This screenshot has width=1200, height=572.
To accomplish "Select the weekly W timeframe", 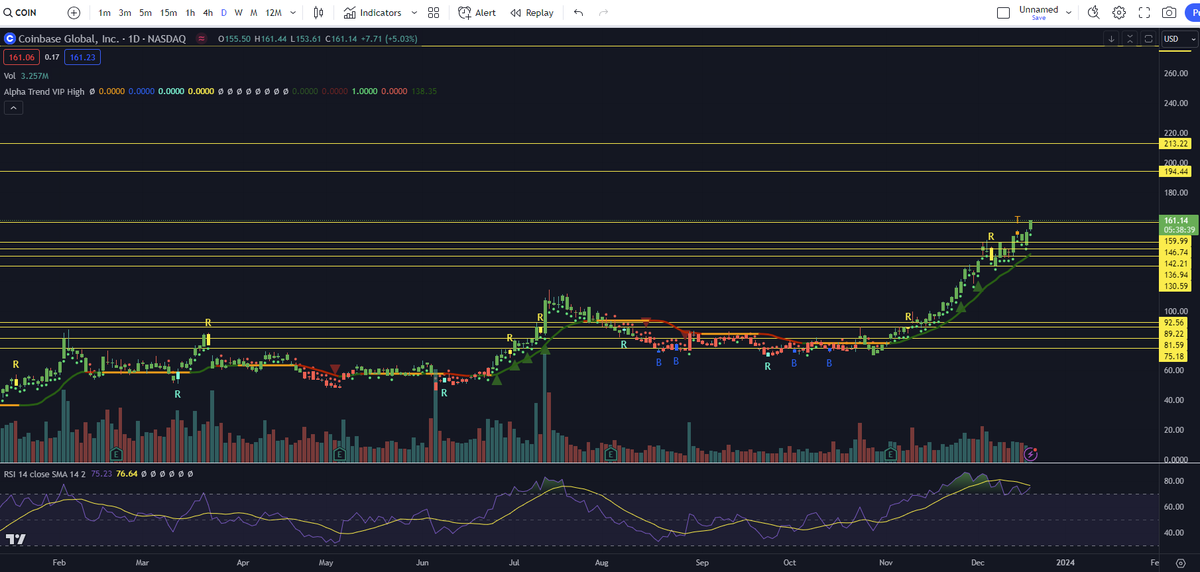I will 238,13.
